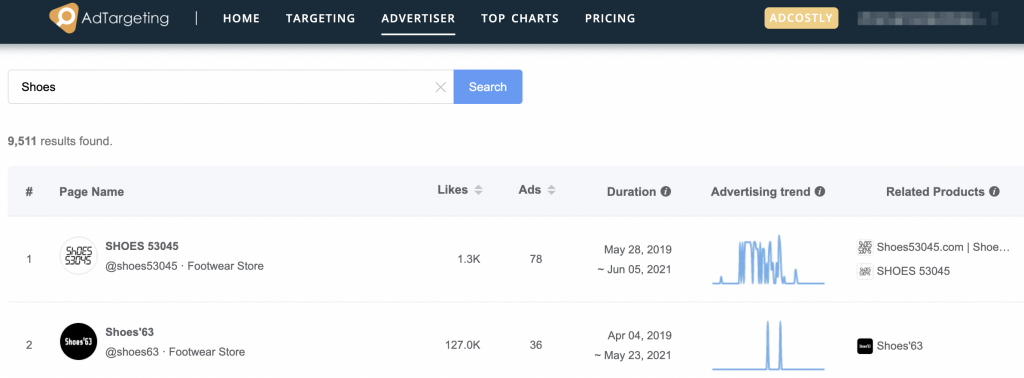Open Shoes'63 related product icon
Image resolution: width=1024 pixels, height=378 pixels.
pos(865,346)
